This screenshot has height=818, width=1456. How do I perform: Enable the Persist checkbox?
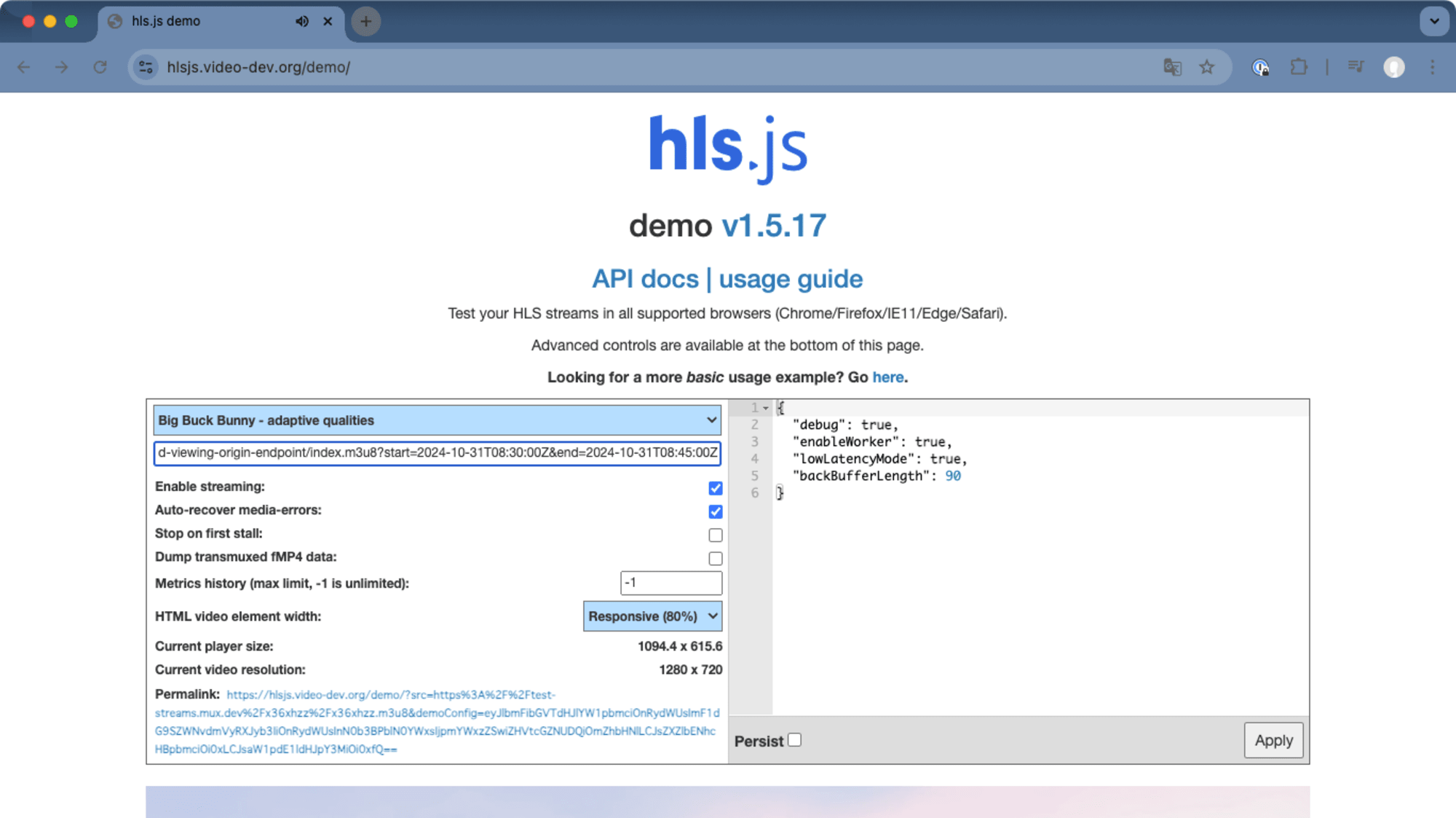click(794, 740)
